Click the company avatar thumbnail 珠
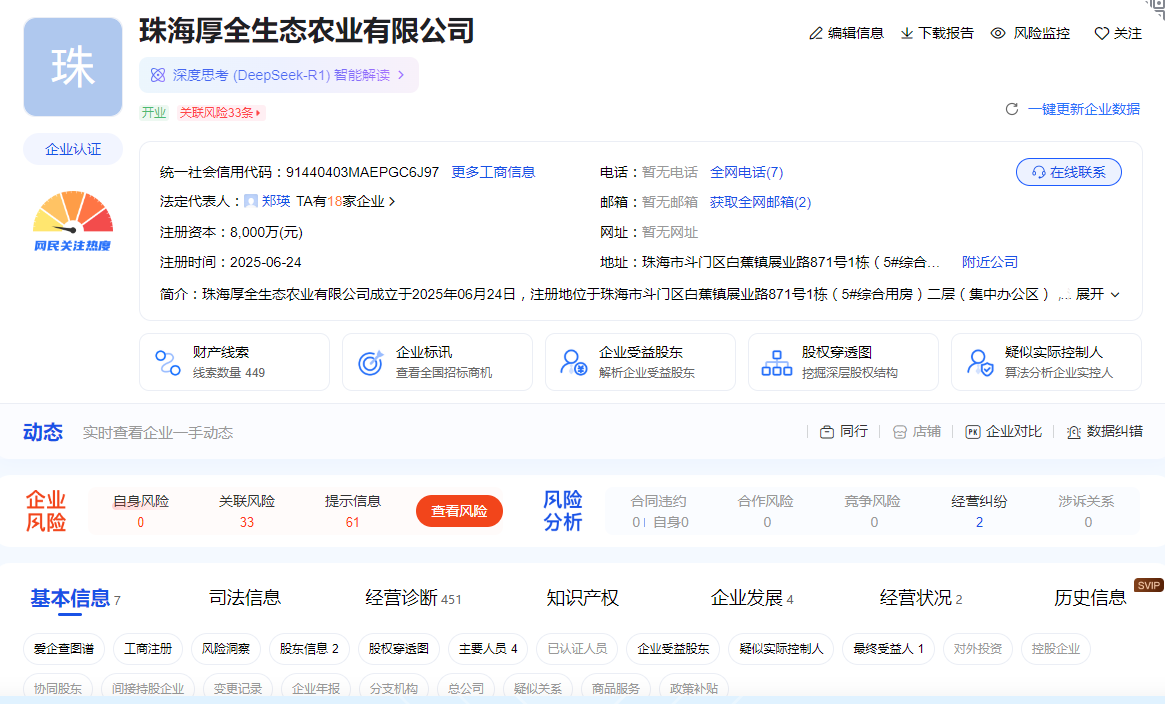This screenshot has width=1165, height=704. [x=73, y=67]
